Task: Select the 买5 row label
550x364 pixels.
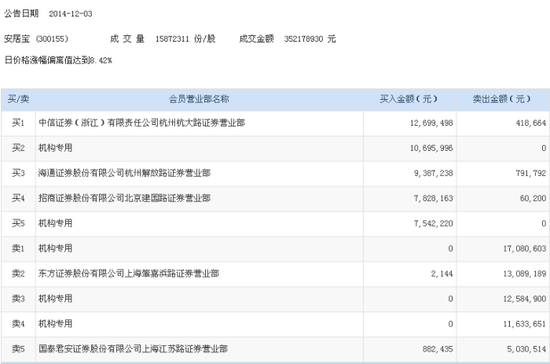Action: [18, 223]
